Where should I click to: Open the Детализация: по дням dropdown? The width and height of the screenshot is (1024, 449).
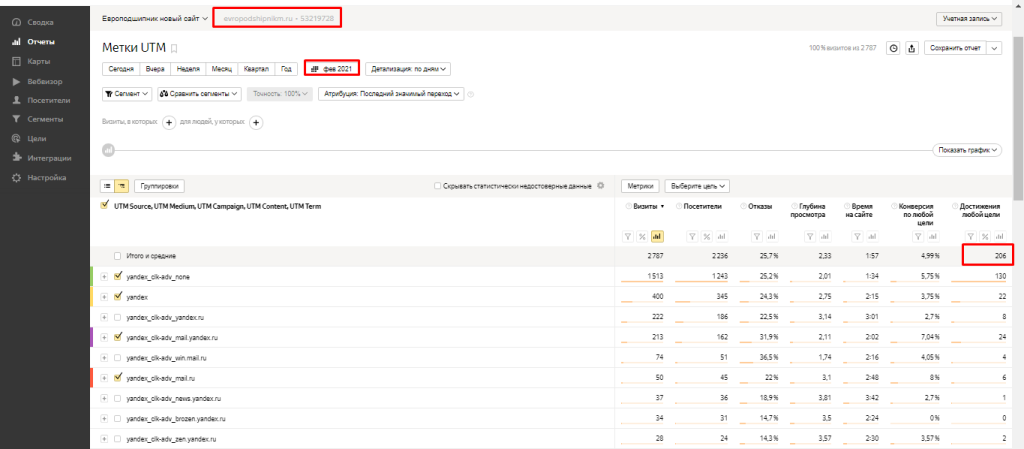pyautogui.click(x=410, y=69)
